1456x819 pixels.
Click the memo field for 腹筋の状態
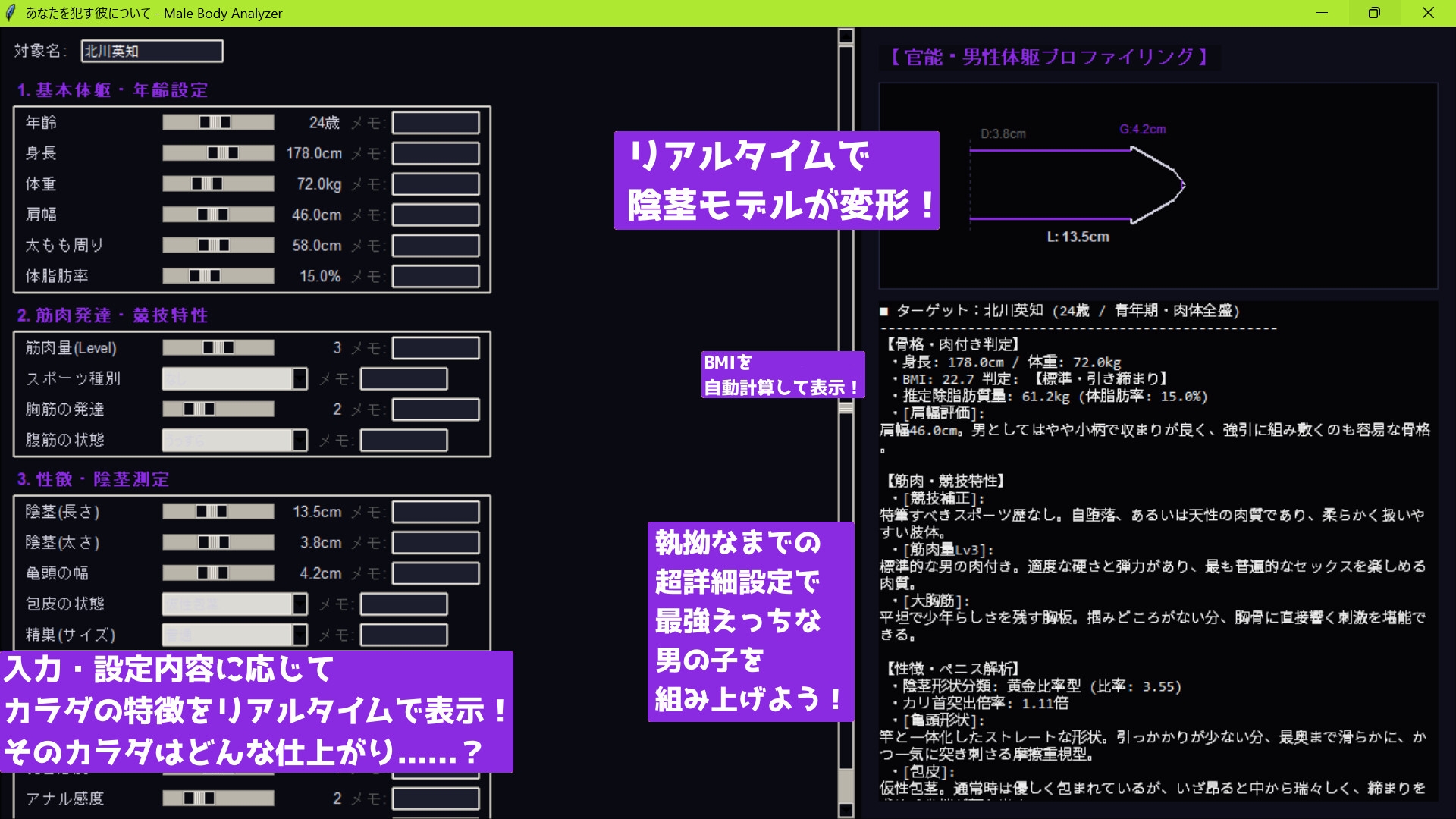pyautogui.click(x=403, y=440)
